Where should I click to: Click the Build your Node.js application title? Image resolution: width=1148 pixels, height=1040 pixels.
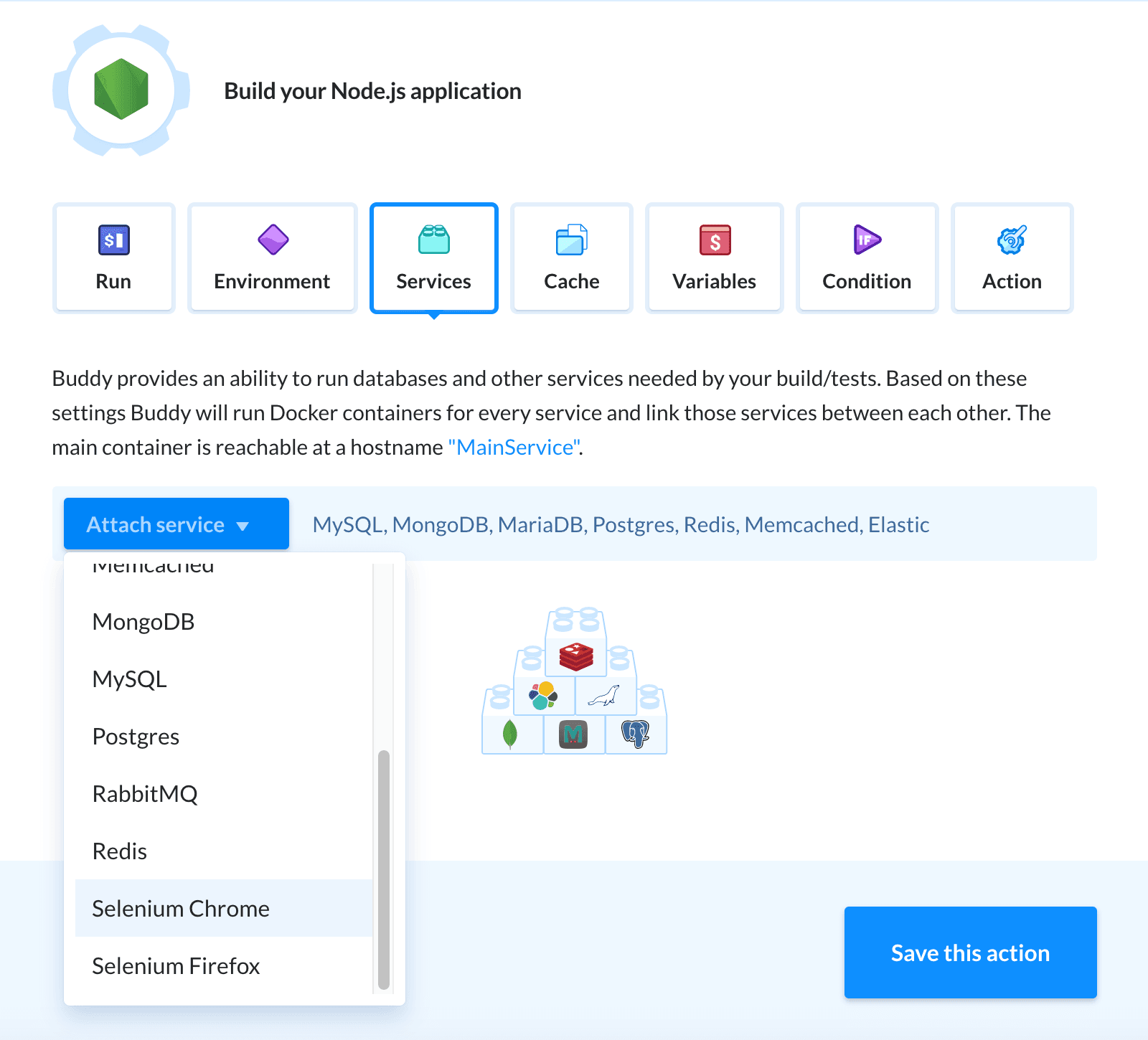coord(372,91)
